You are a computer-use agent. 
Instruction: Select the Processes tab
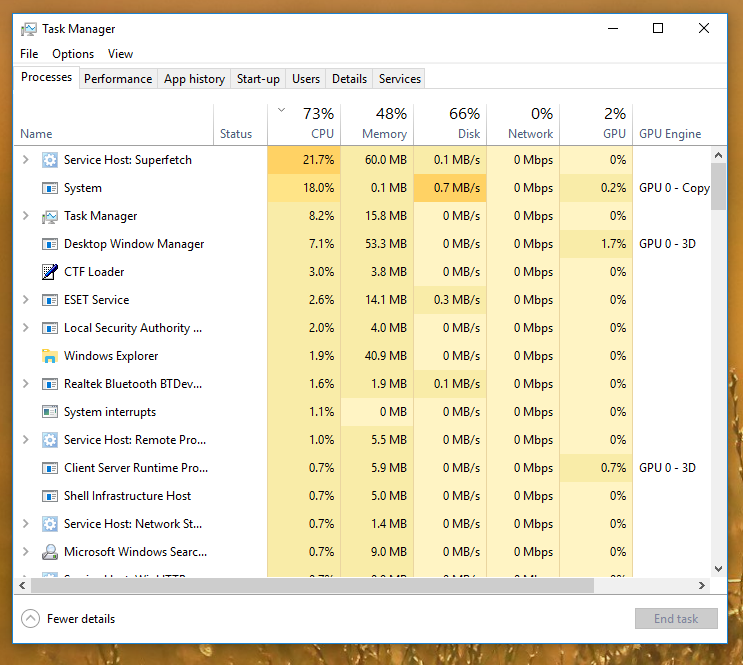point(46,77)
